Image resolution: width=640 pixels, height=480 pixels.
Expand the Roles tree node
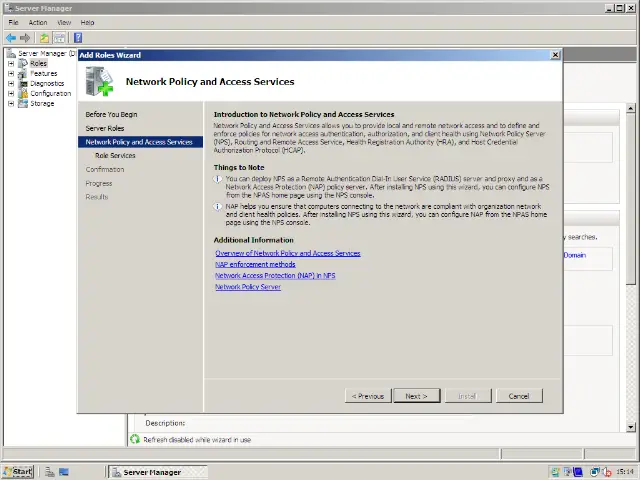click(11, 63)
